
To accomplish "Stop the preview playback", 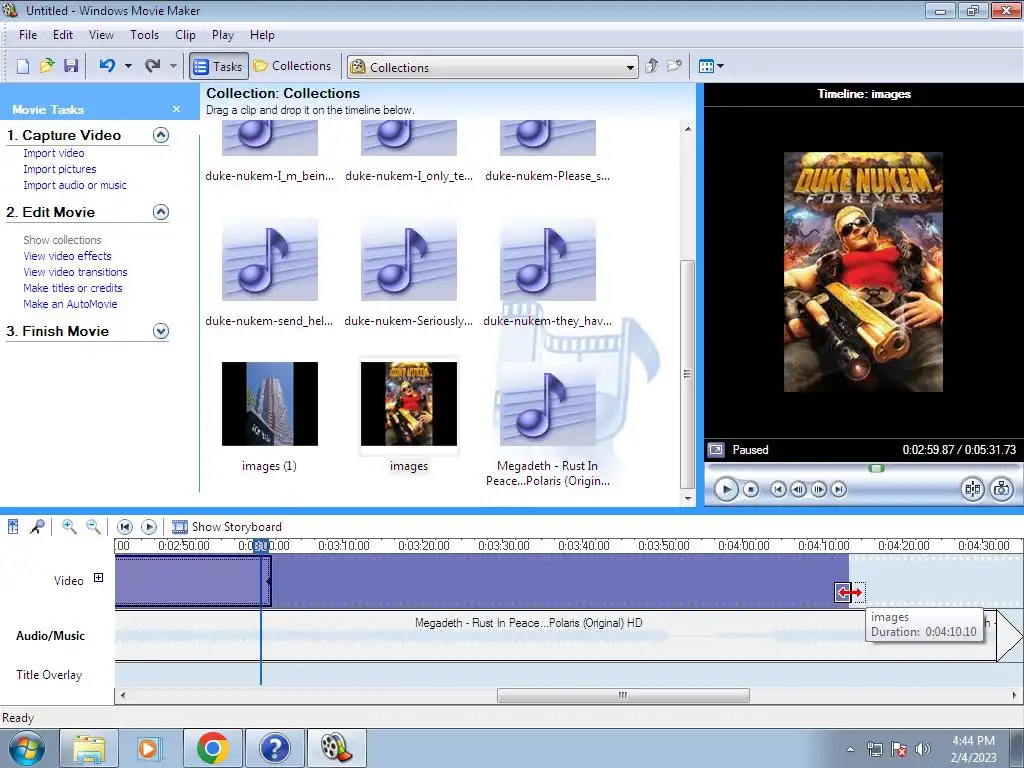I will (751, 489).
